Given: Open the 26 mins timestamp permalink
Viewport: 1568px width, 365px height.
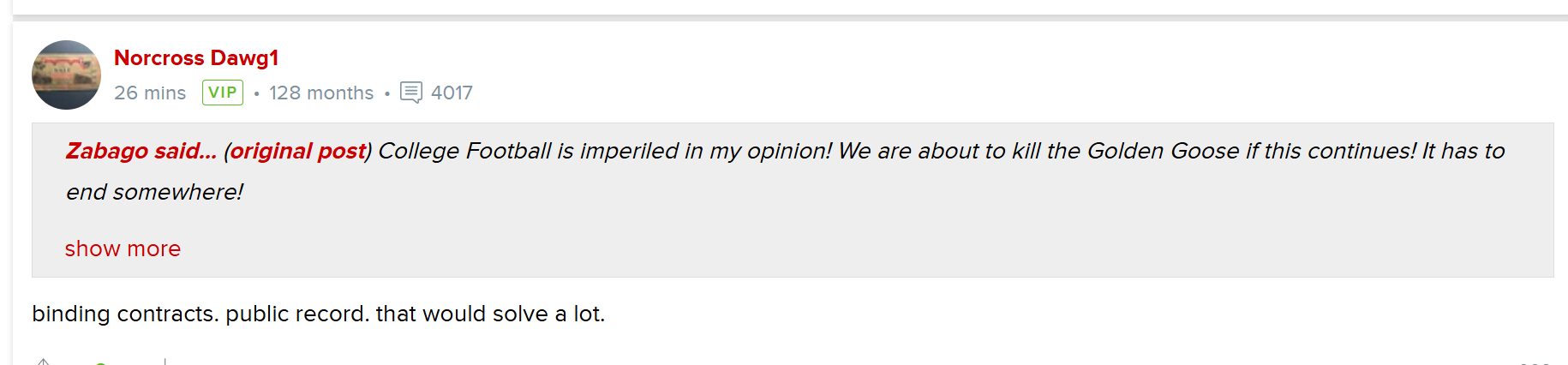Looking at the screenshot, I should point(150,93).
